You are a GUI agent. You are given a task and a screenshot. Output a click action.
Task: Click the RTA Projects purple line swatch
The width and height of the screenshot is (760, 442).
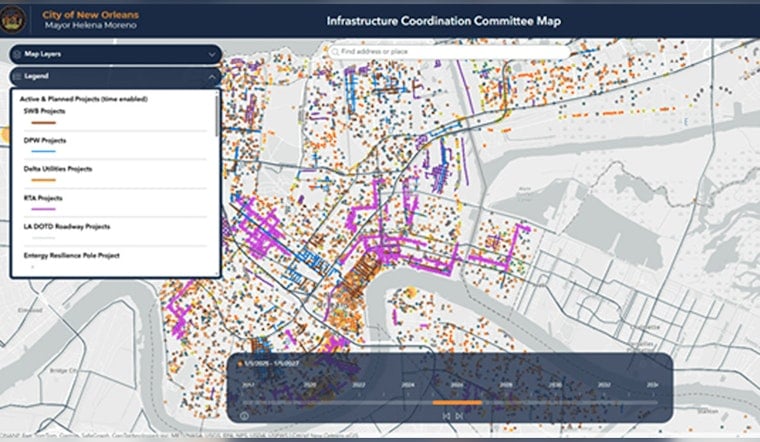click(44, 209)
